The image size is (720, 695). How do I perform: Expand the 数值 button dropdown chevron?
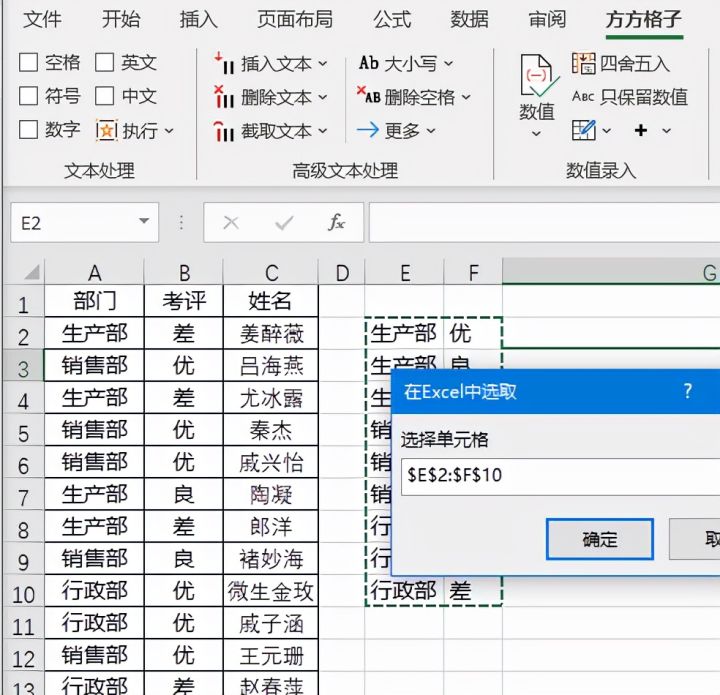(x=536, y=134)
